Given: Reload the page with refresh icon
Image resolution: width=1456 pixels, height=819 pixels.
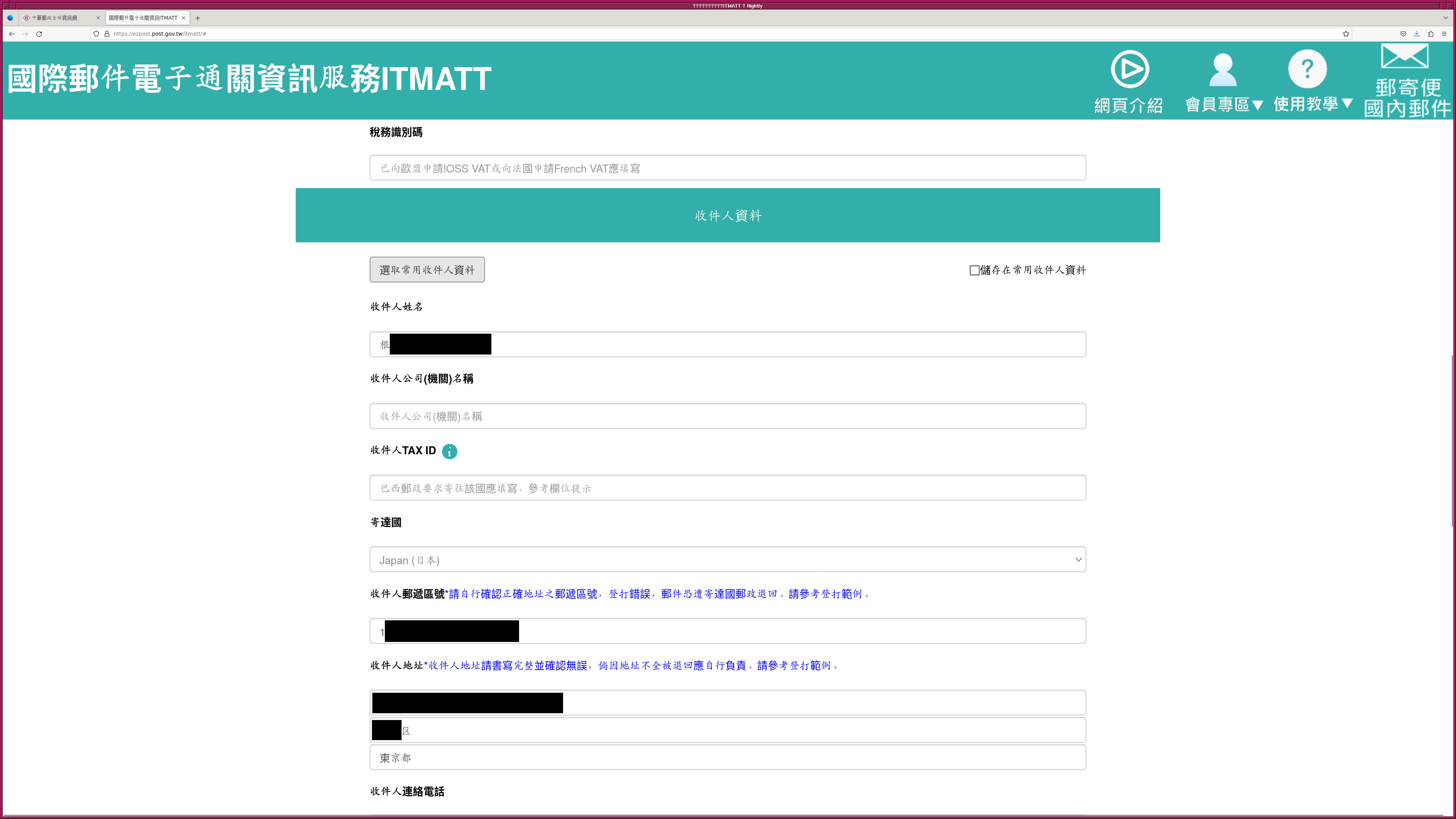Looking at the screenshot, I should (x=39, y=34).
